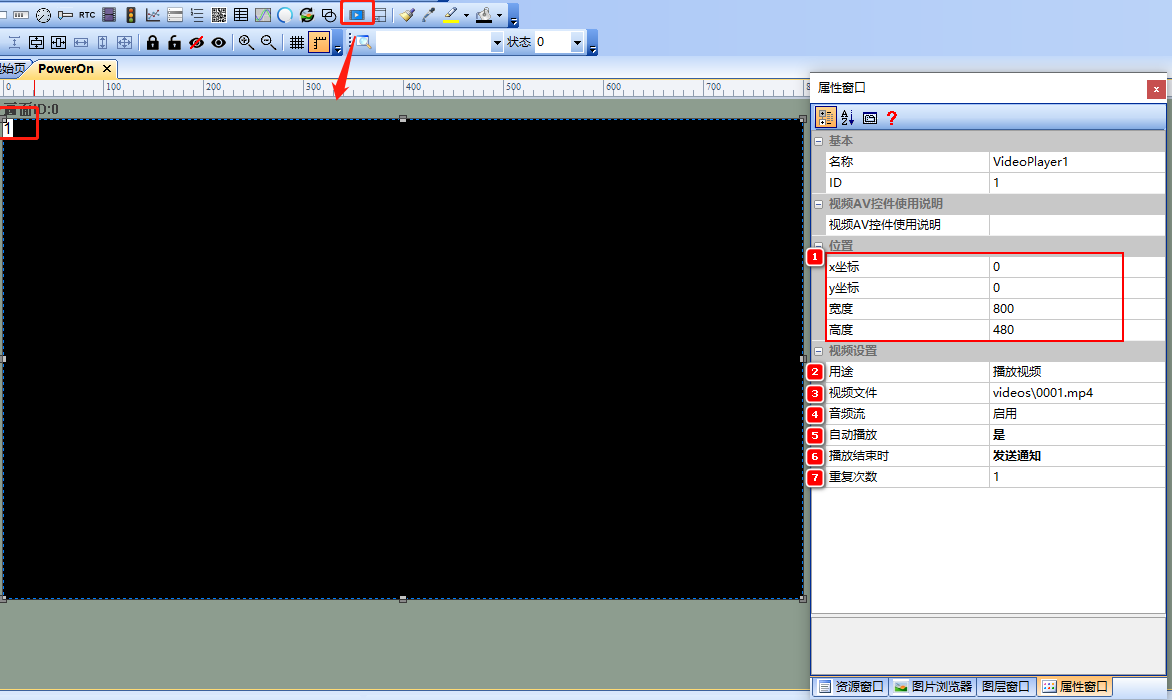Toggle the highlighted ruler guides button
1172x700 pixels.
(x=319, y=42)
